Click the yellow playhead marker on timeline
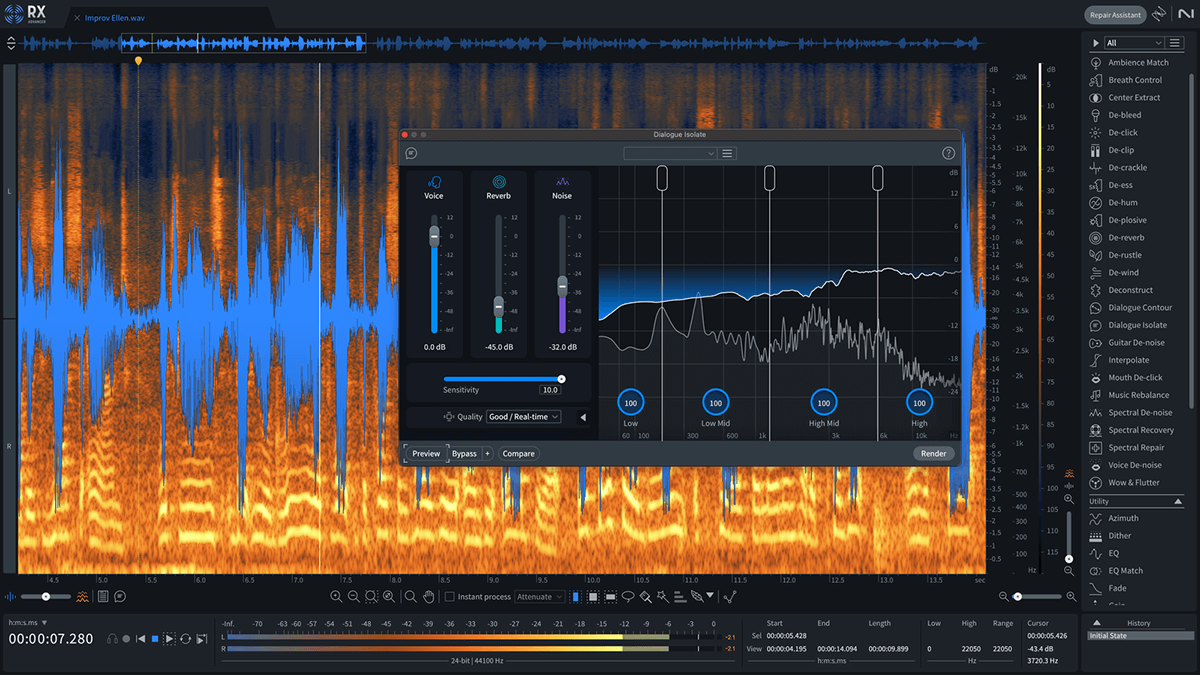This screenshot has width=1200, height=675. pyautogui.click(x=138, y=61)
